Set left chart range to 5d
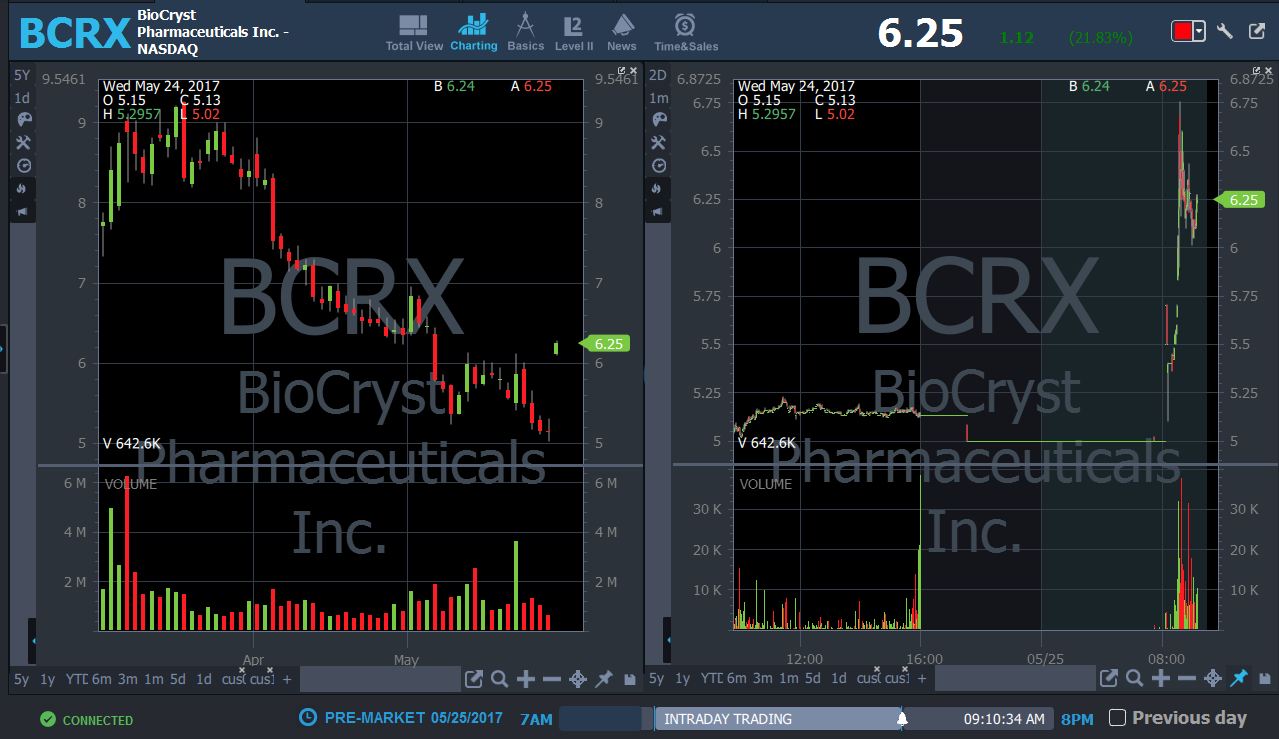This screenshot has height=739, width=1279. (177, 679)
